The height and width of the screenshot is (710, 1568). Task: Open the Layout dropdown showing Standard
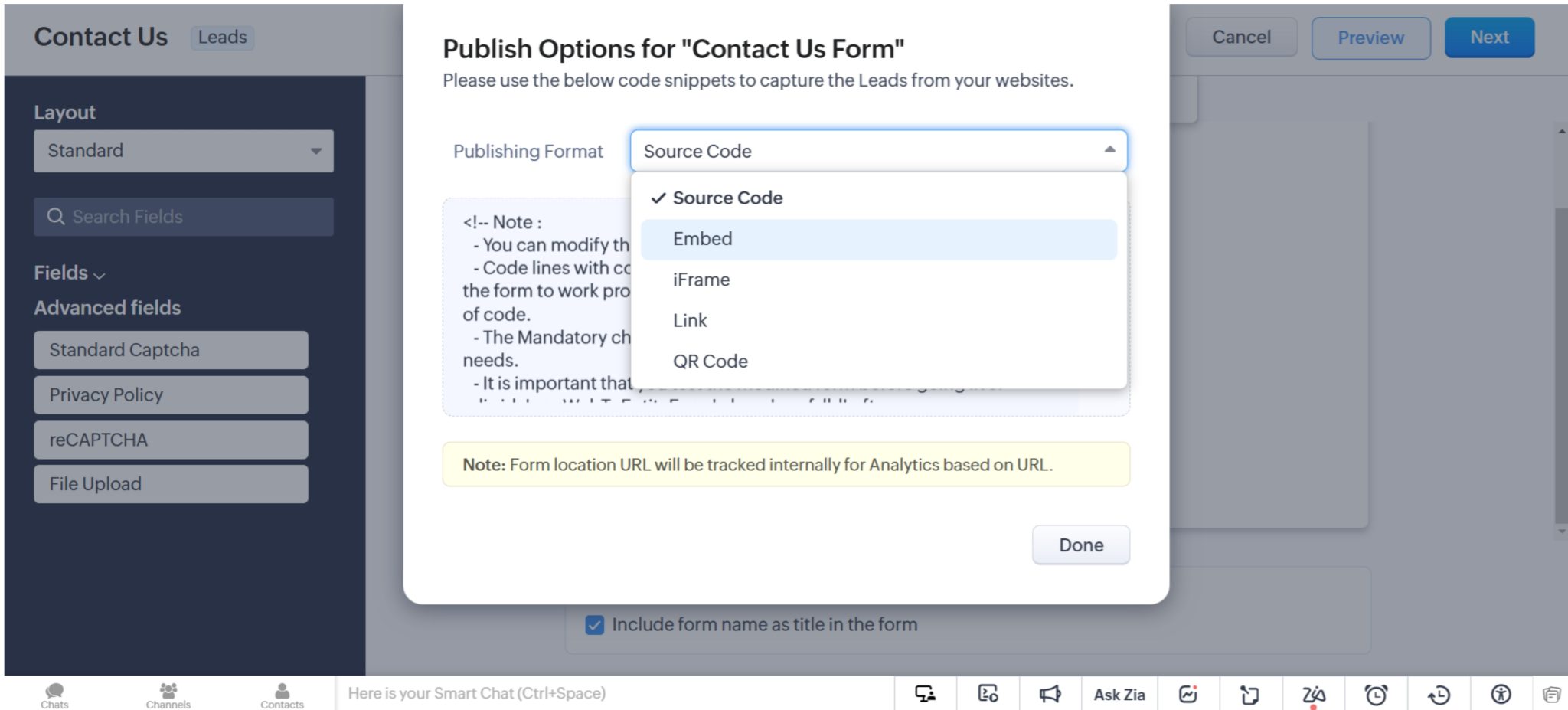coord(184,150)
